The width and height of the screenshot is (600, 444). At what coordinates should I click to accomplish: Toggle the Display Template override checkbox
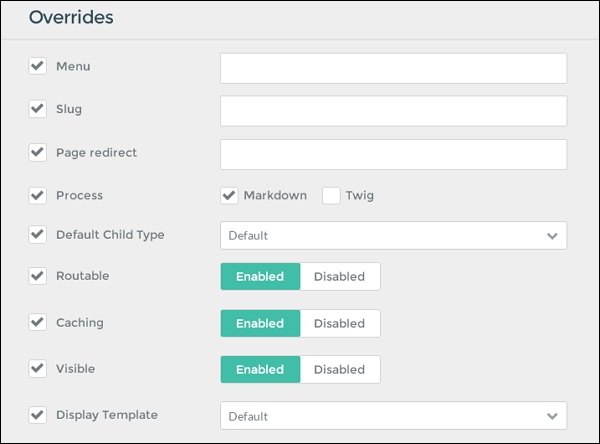pyautogui.click(x=38, y=414)
